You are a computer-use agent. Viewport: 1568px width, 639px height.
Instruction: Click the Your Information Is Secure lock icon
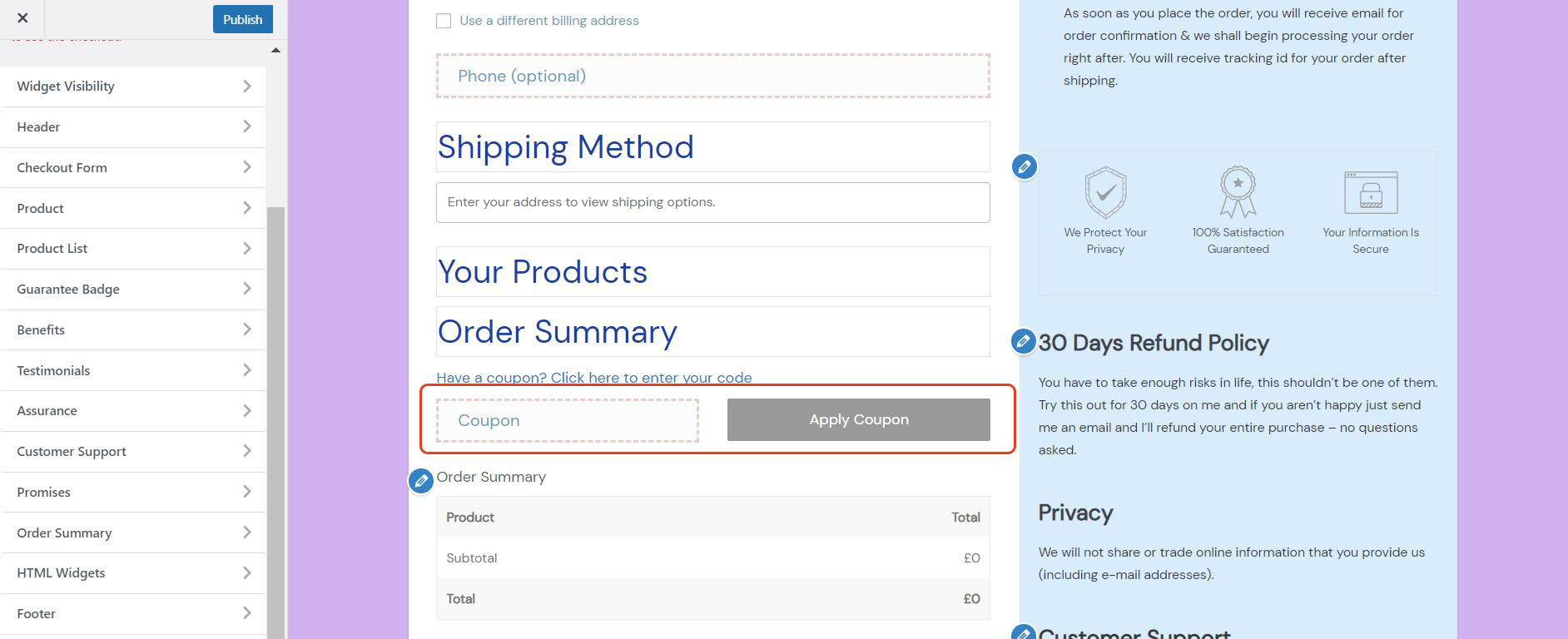click(1371, 192)
